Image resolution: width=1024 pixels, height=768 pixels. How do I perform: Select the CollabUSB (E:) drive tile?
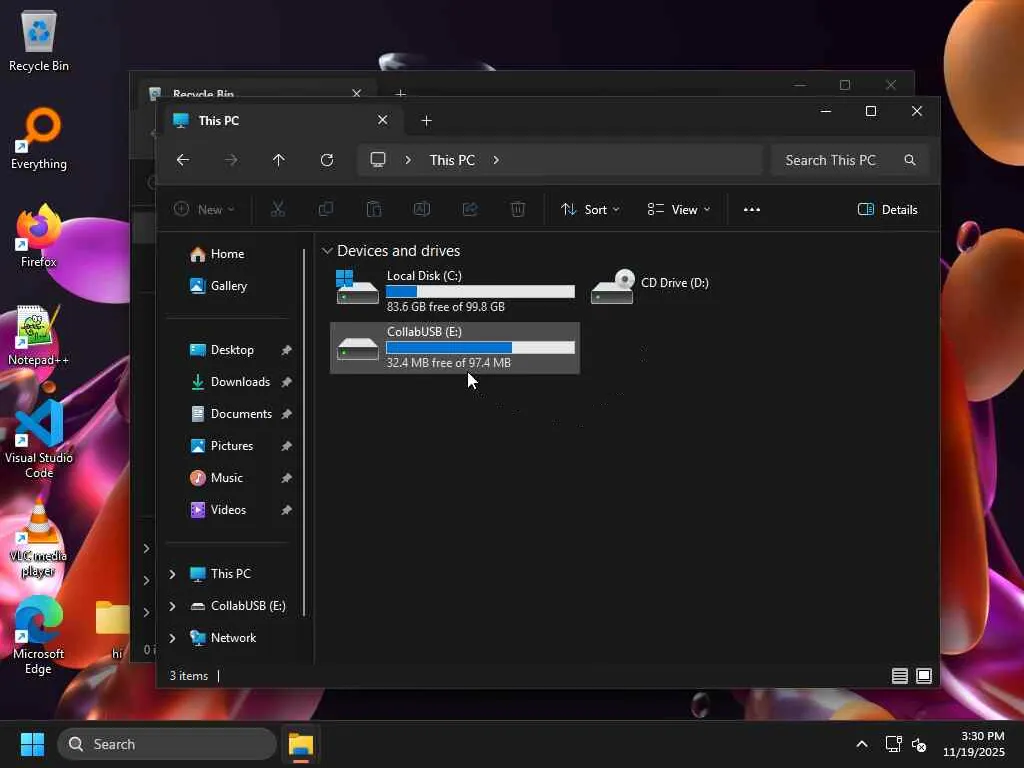[455, 347]
